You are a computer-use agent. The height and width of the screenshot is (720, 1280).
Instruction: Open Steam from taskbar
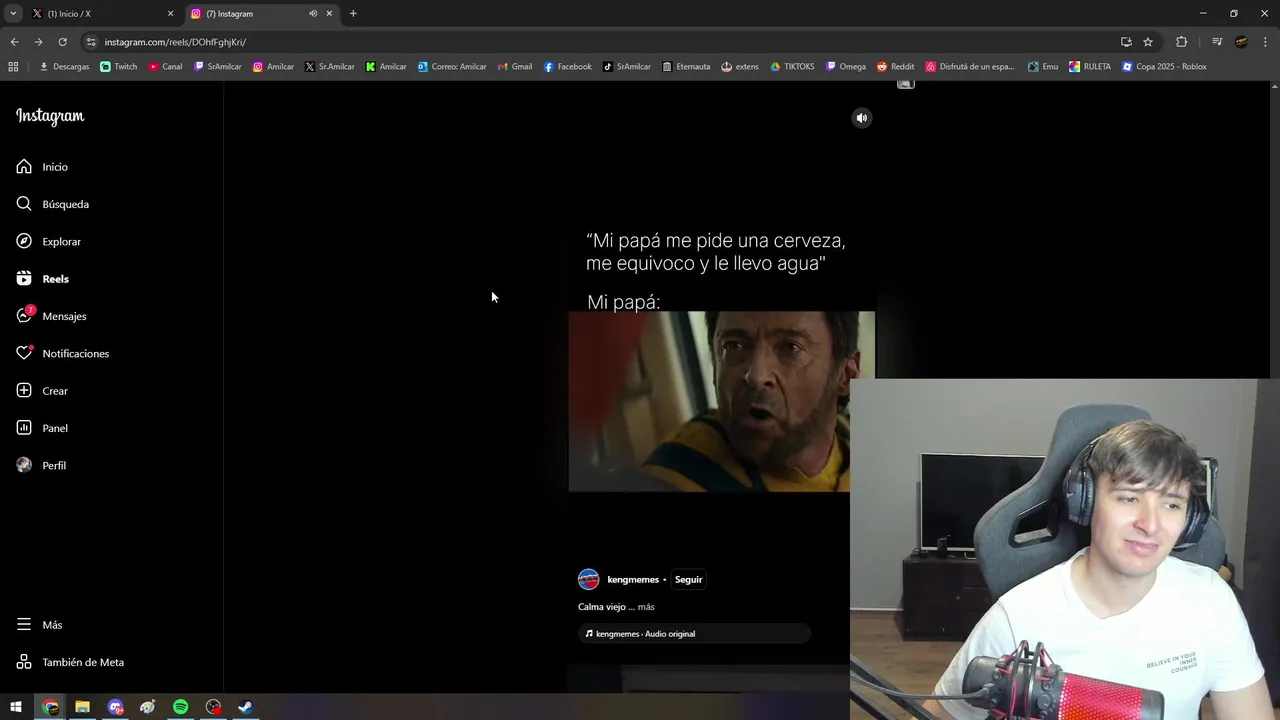(245, 707)
